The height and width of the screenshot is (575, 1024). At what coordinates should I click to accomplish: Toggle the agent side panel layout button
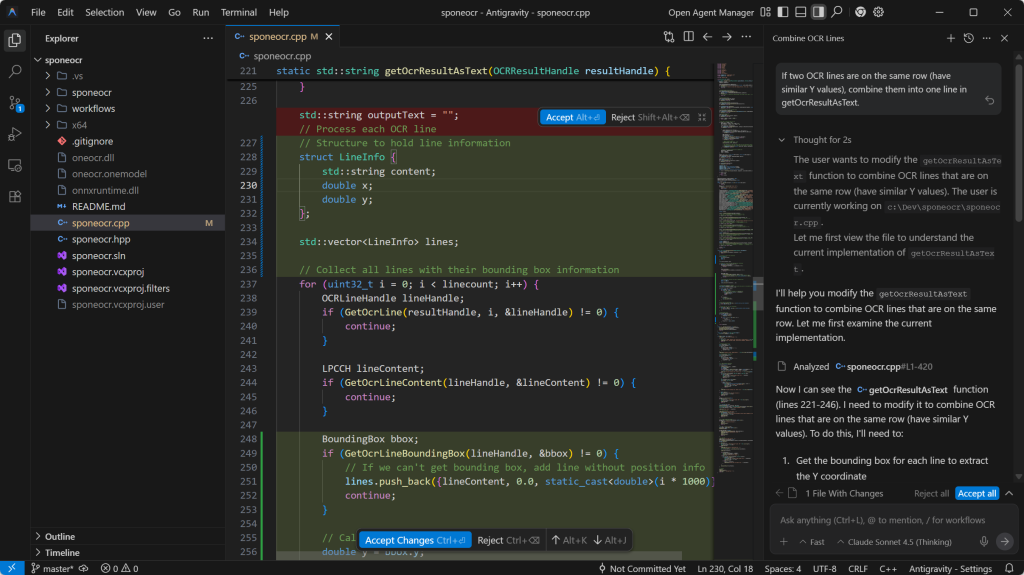[819, 12]
